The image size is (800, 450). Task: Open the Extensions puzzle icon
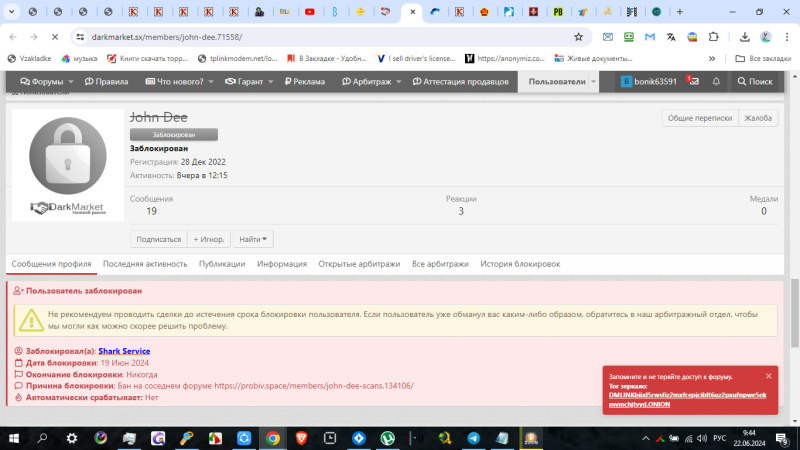[x=713, y=37]
